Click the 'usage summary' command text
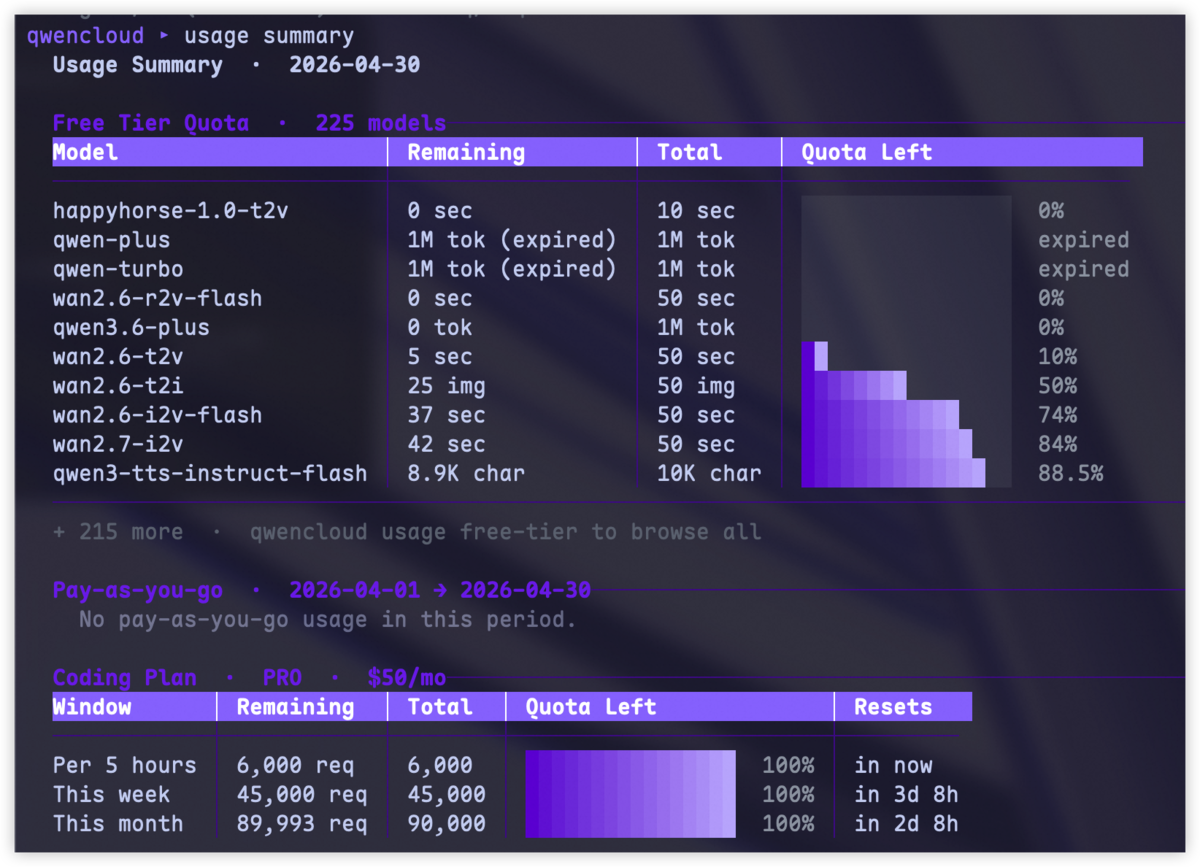Image resolution: width=1200 pixels, height=867 pixels. (269, 36)
